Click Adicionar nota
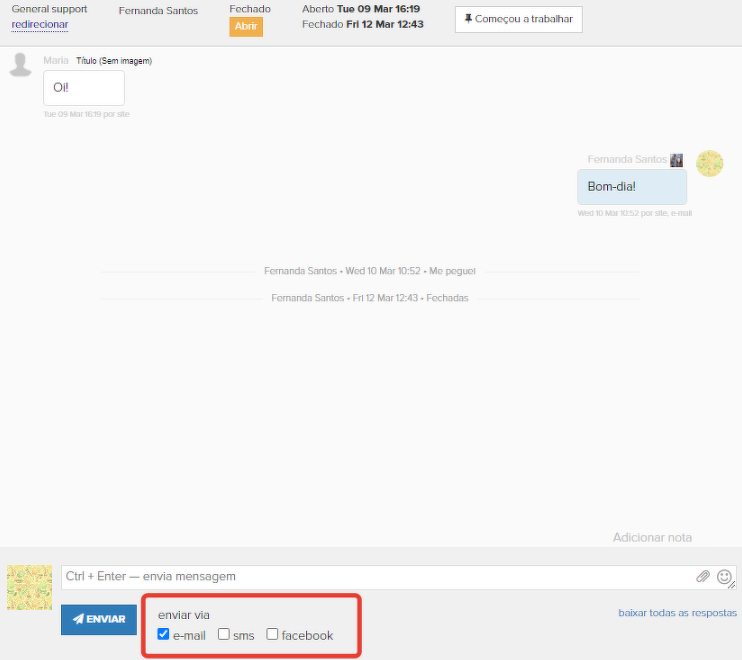742x660 pixels. point(652,538)
